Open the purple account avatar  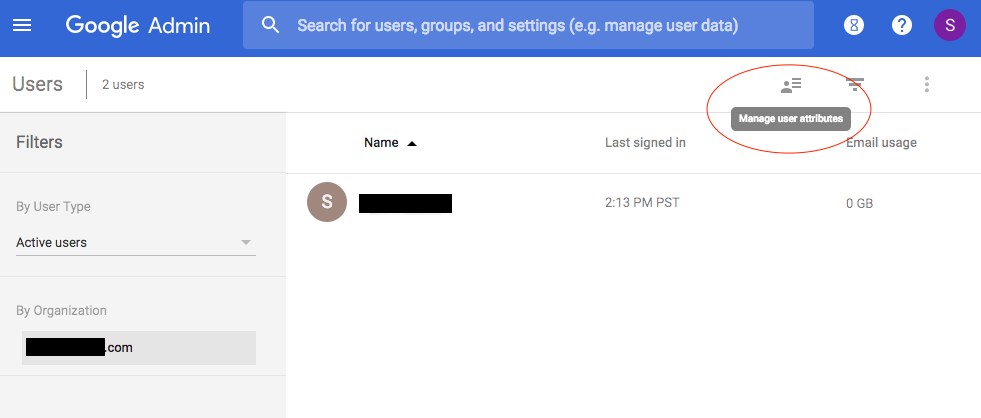click(949, 25)
